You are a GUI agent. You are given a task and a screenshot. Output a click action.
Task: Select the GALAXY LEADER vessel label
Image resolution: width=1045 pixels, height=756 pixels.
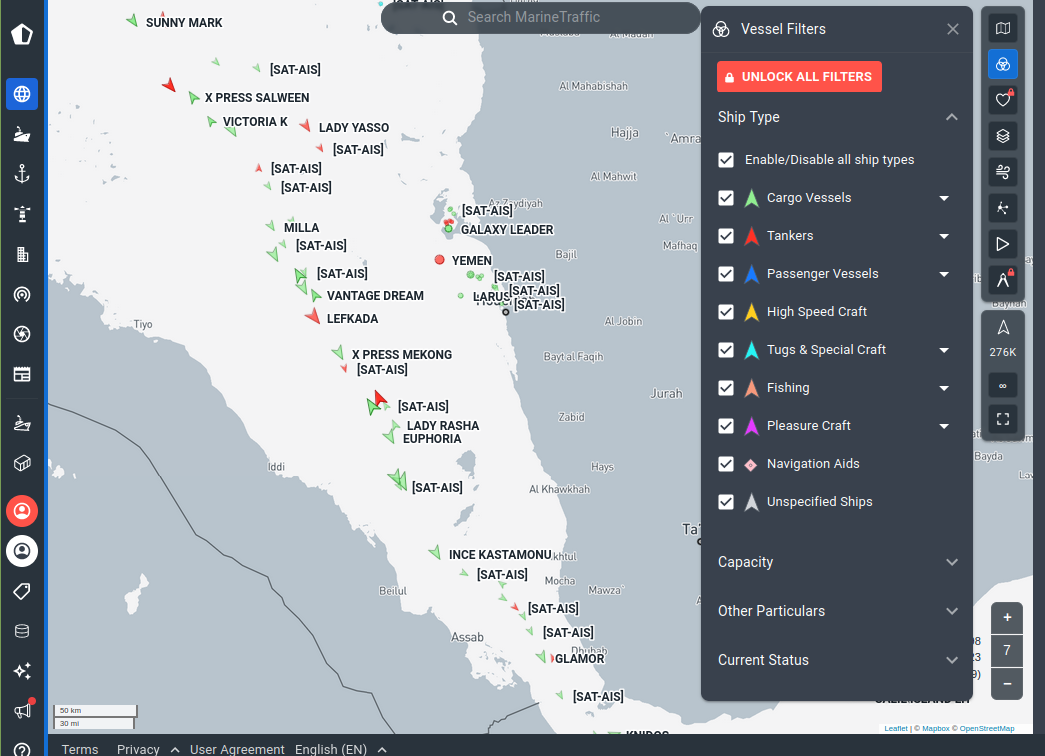coord(507,229)
